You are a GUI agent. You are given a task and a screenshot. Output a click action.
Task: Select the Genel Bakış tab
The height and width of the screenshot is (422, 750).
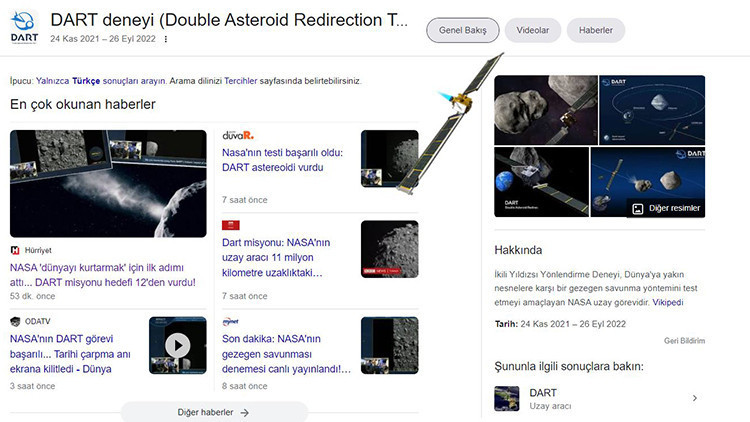click(462, 30)
